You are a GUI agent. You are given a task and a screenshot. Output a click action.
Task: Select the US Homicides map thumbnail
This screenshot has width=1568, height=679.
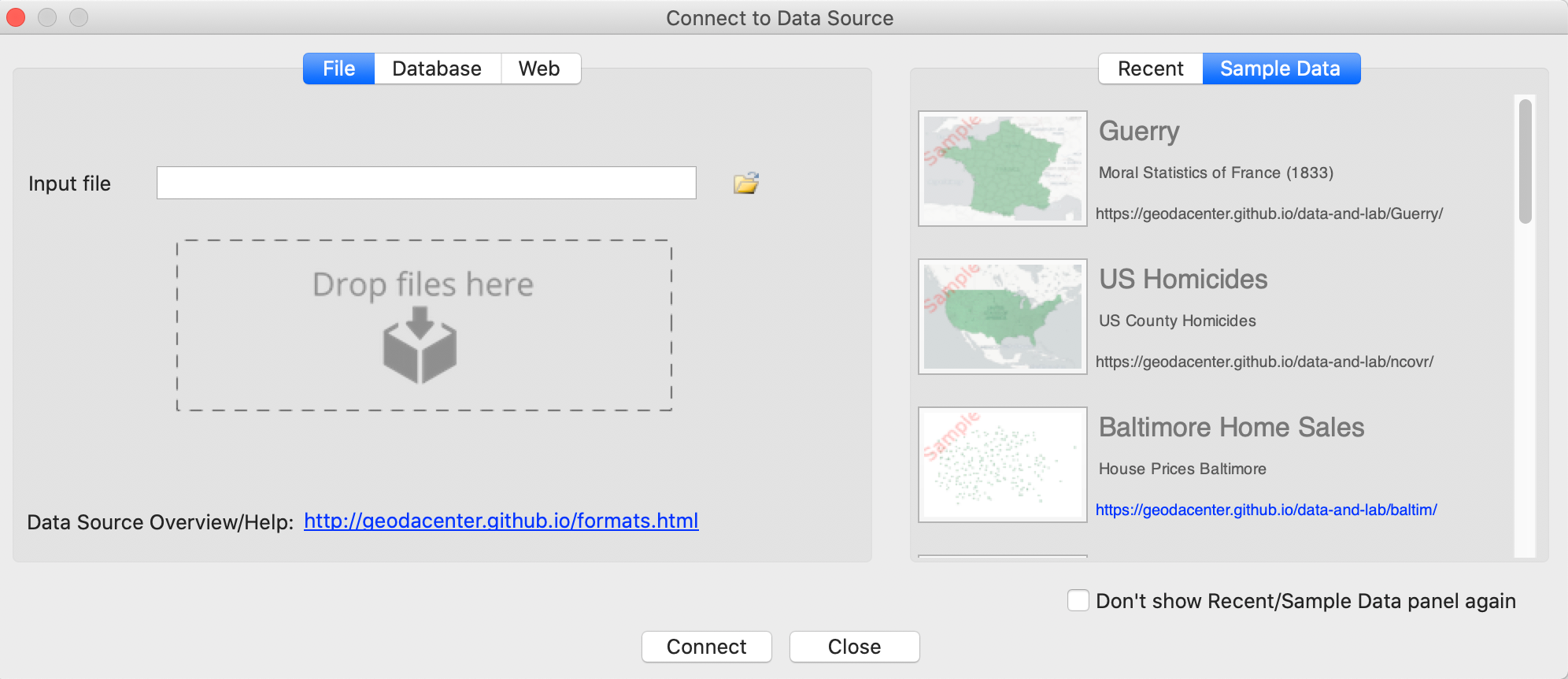pos(1003,317)
